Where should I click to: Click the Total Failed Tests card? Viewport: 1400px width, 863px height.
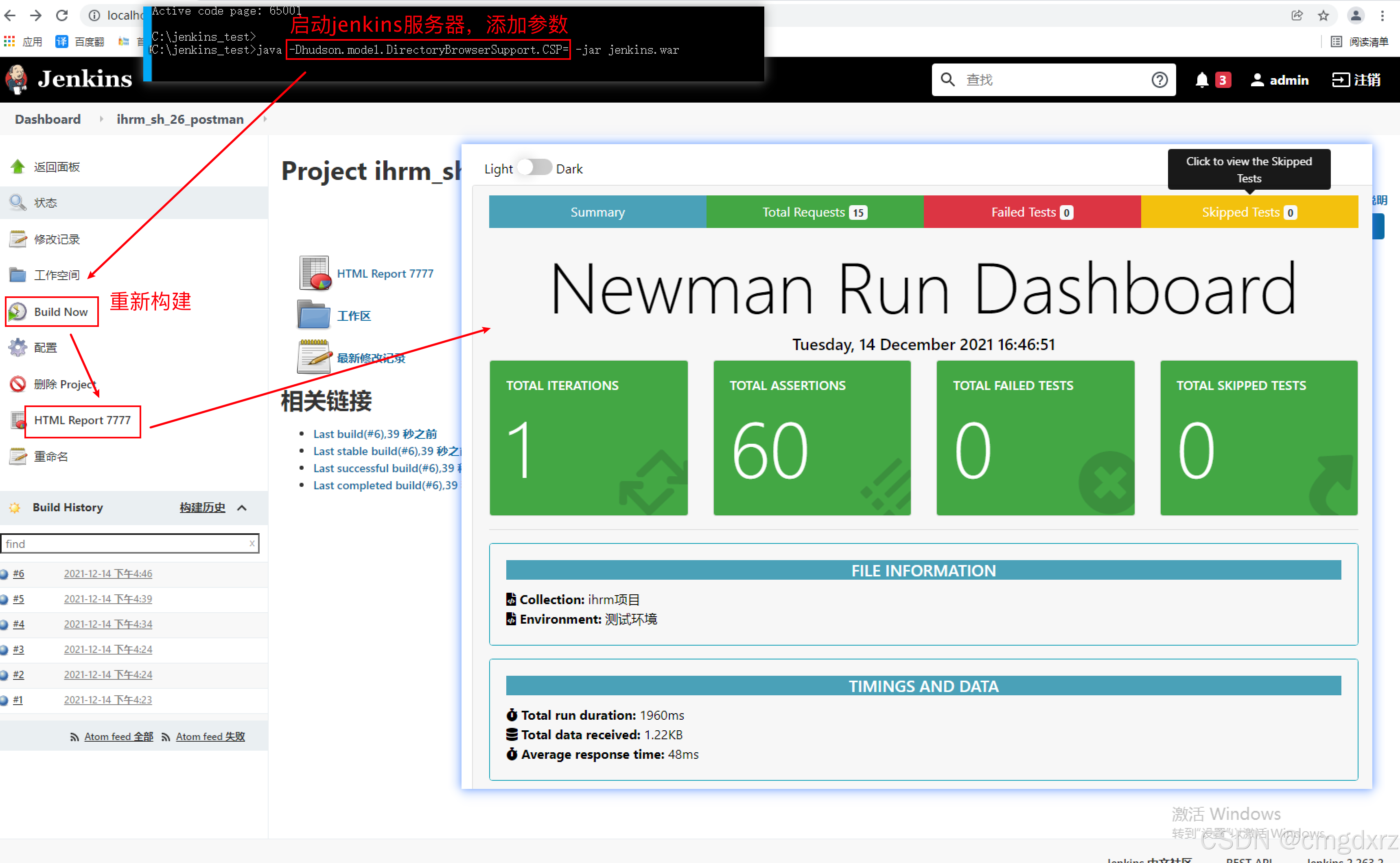coord(1035,438)
